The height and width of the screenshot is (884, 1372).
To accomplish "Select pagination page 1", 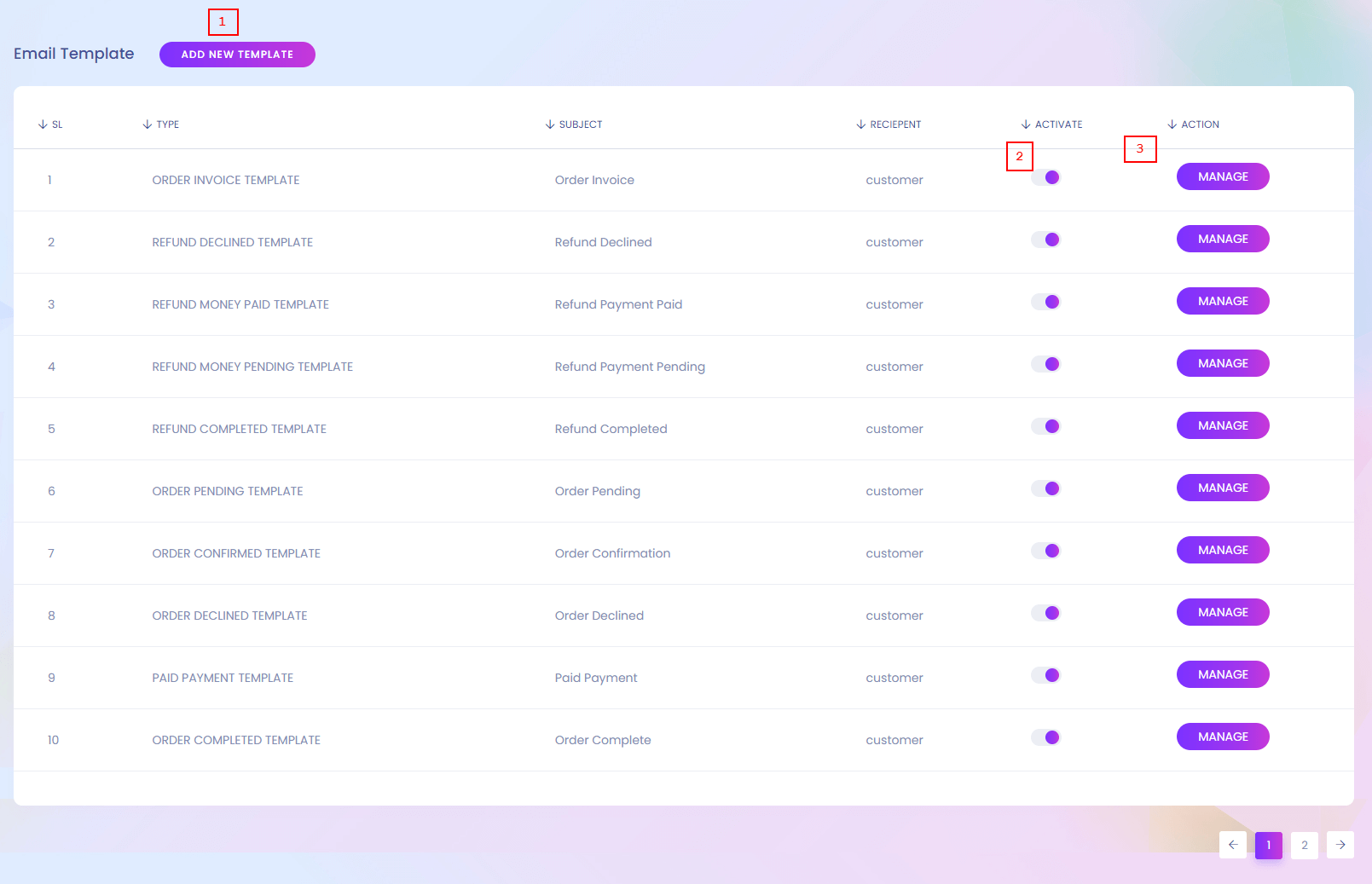I will [x=1269, y=845].
